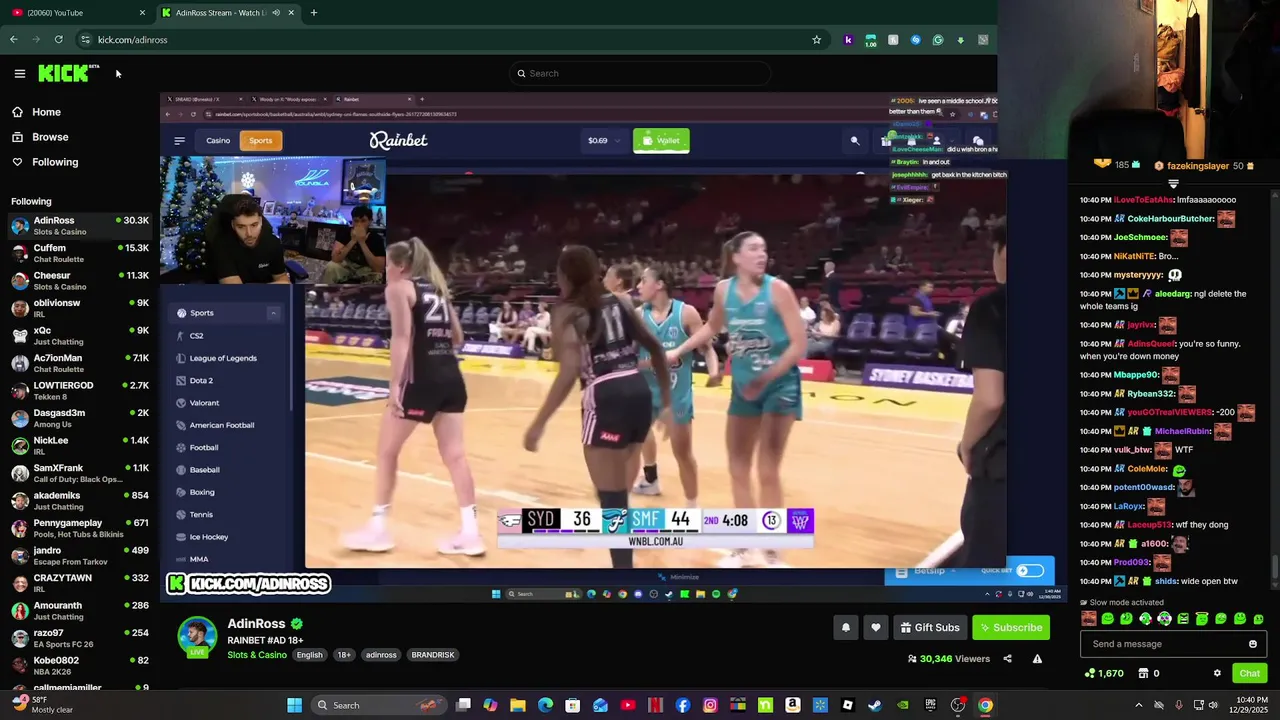Toggle stream notifications bell
Image resolution: width=1280 pixels, height=720 pixels.
click(846, 628)
